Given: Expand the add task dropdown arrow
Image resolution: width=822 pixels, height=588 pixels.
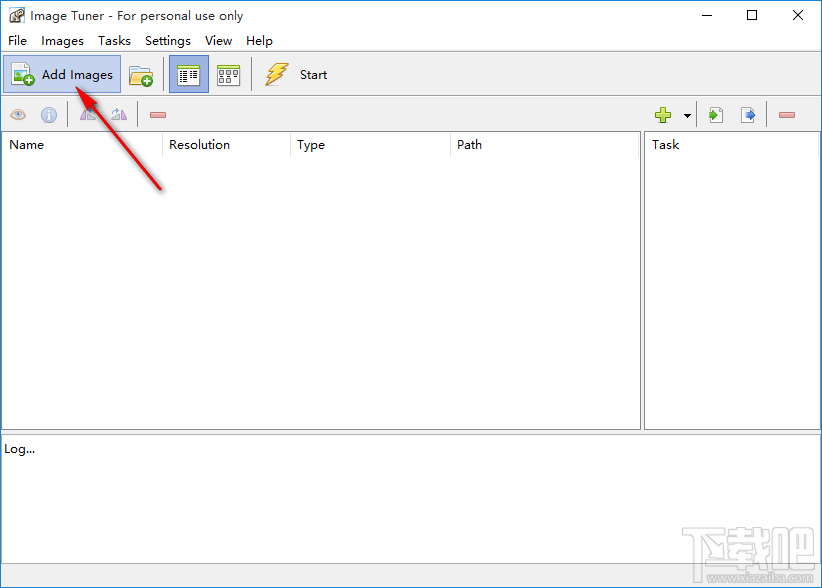Looking at the screenshot, I should (x=687, y=116).
